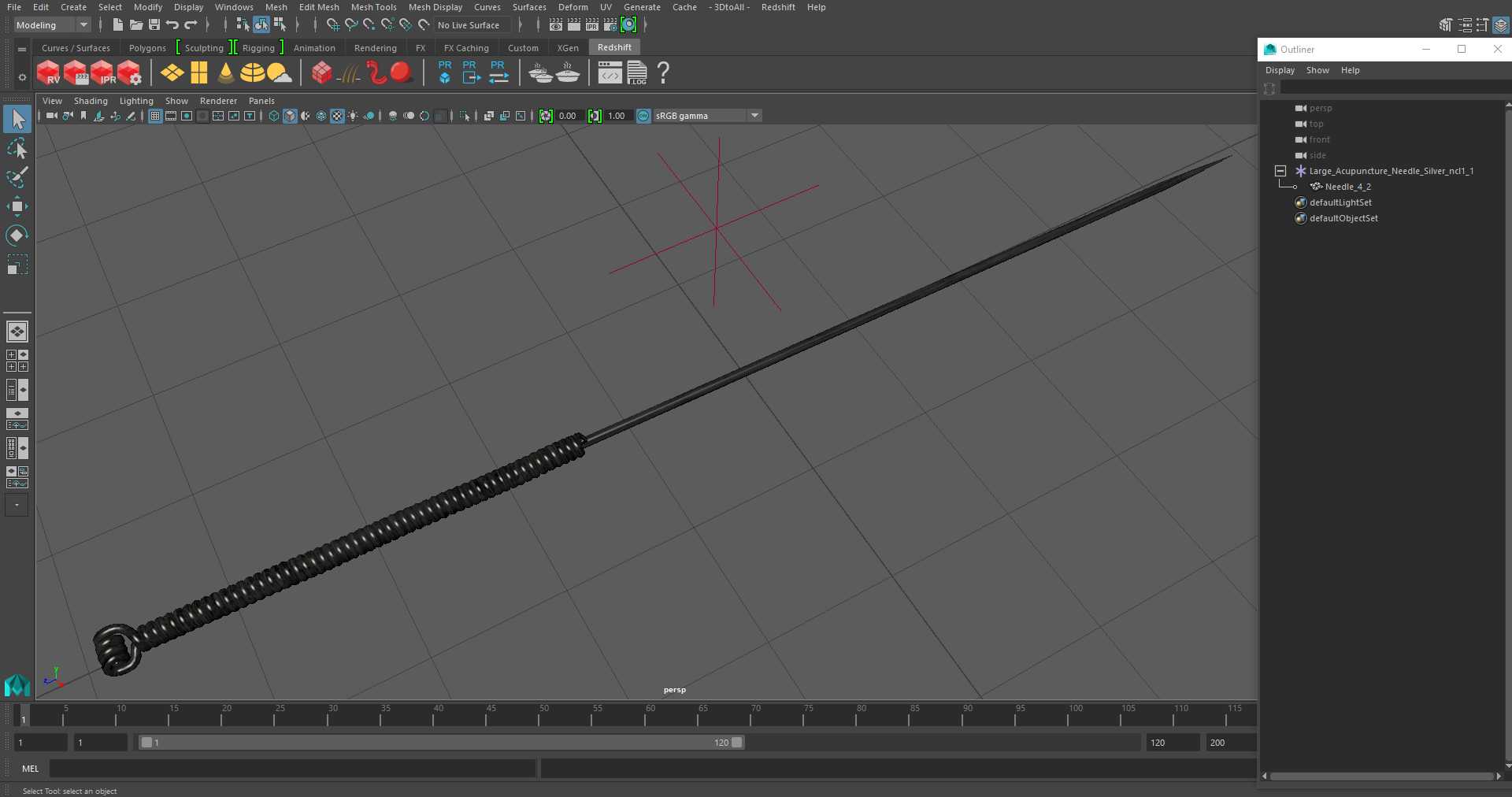
Task: Open the viewport Panels menu
Action: (261, 101)
